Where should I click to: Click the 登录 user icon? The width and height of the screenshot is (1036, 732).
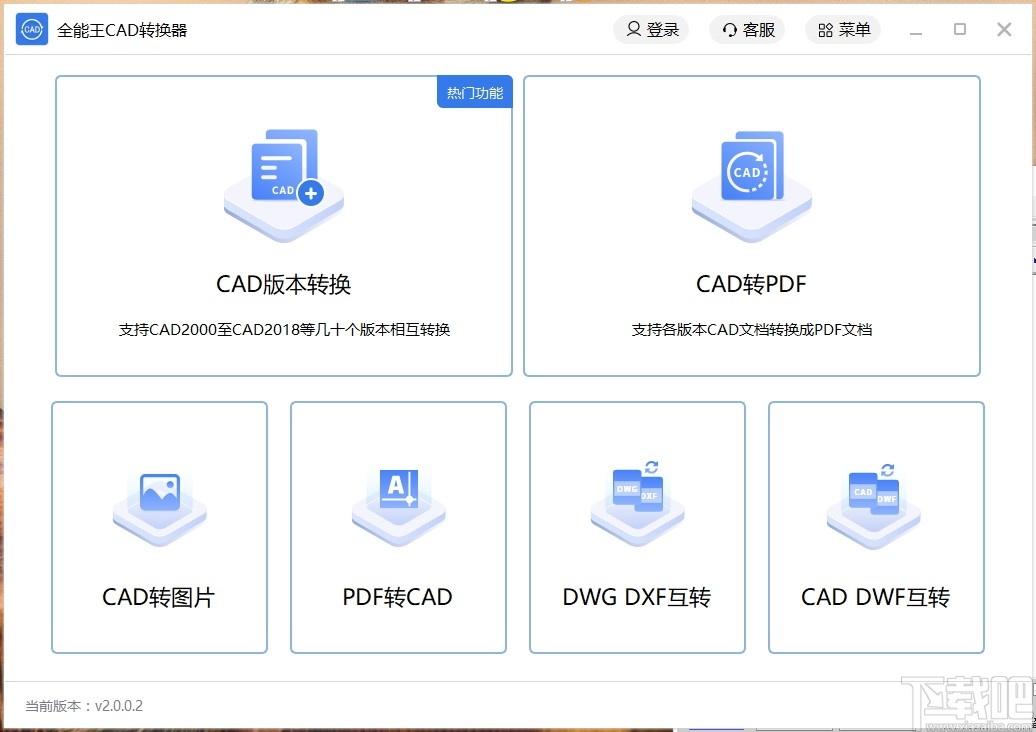[632, 30]
